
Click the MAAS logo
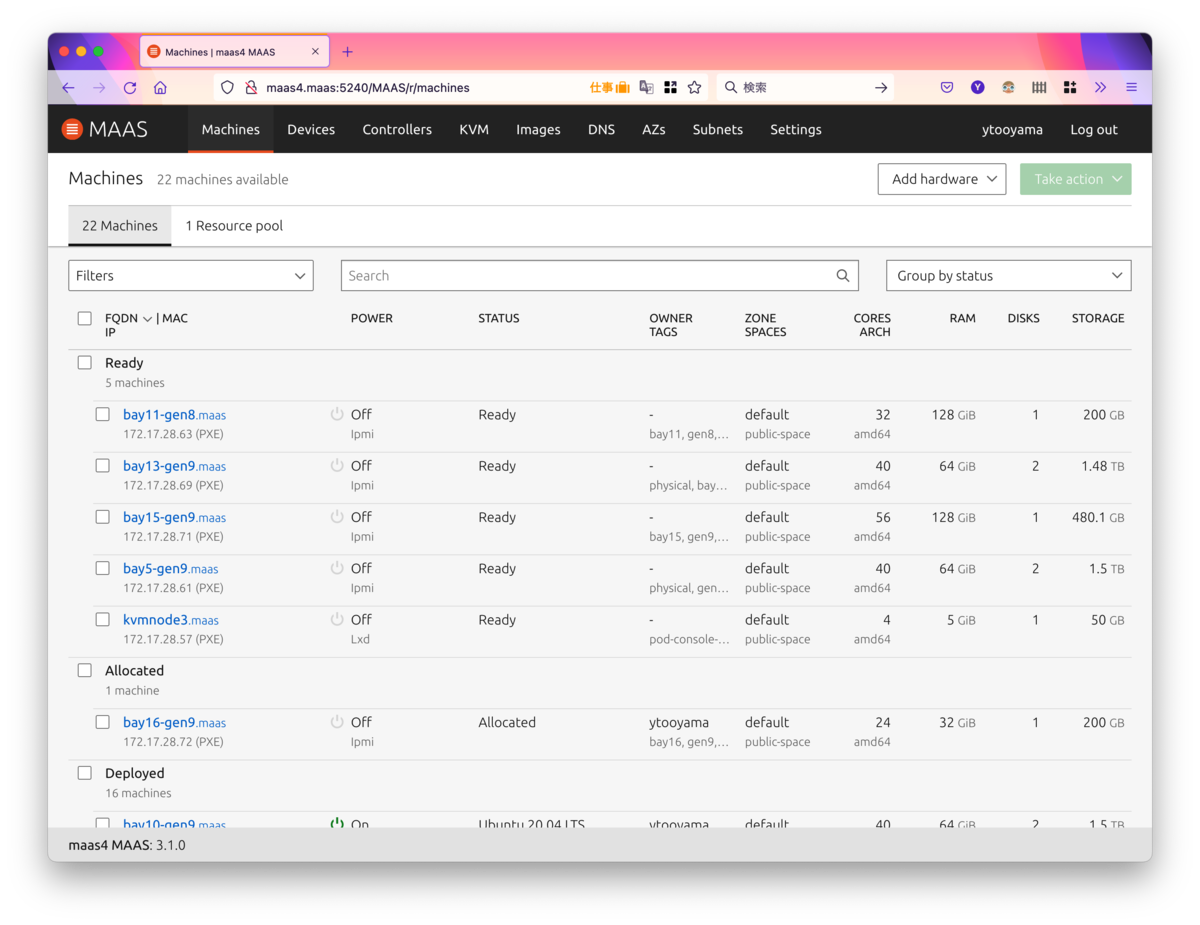tap(105, 129)
